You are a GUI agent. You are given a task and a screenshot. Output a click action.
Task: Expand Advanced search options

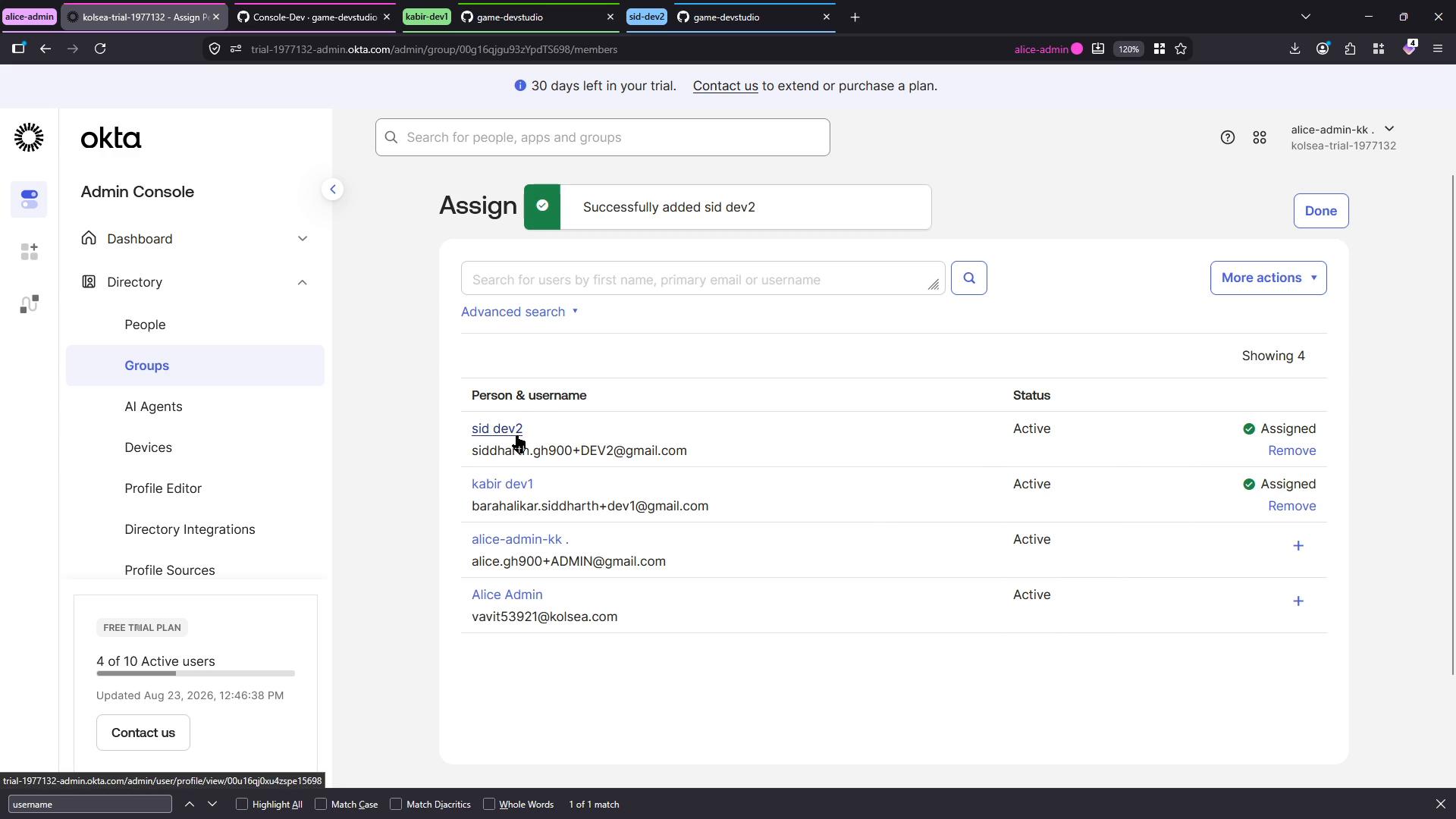519,312
